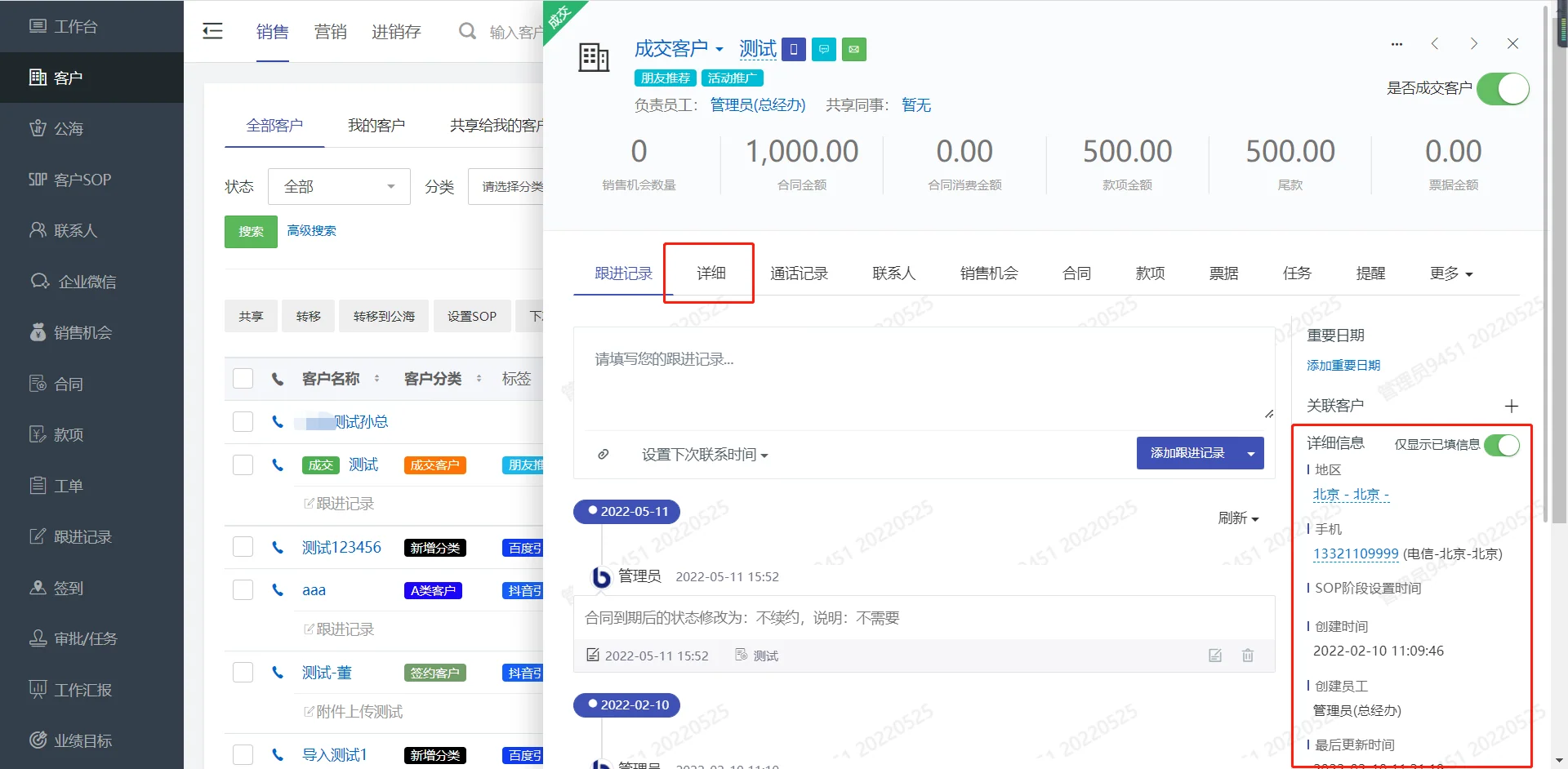Click the 添加重要日期 link
Image resolution: width=1568 pixels, height=769 pixels.
point(1343,366)
